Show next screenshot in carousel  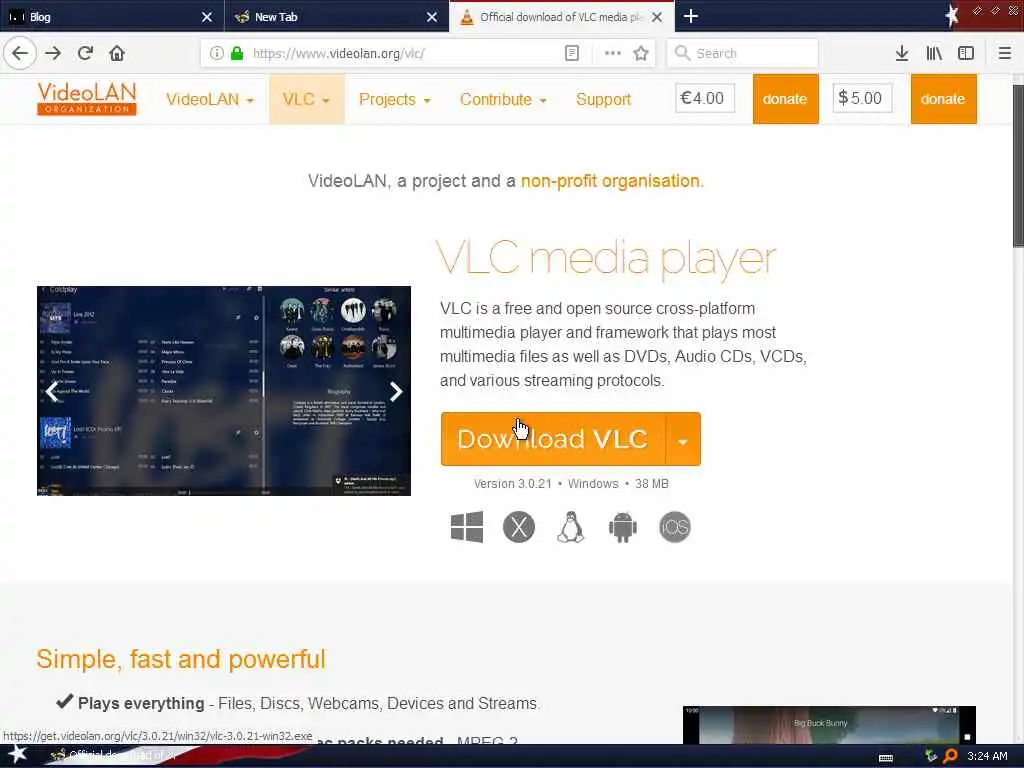coord(396,391)
